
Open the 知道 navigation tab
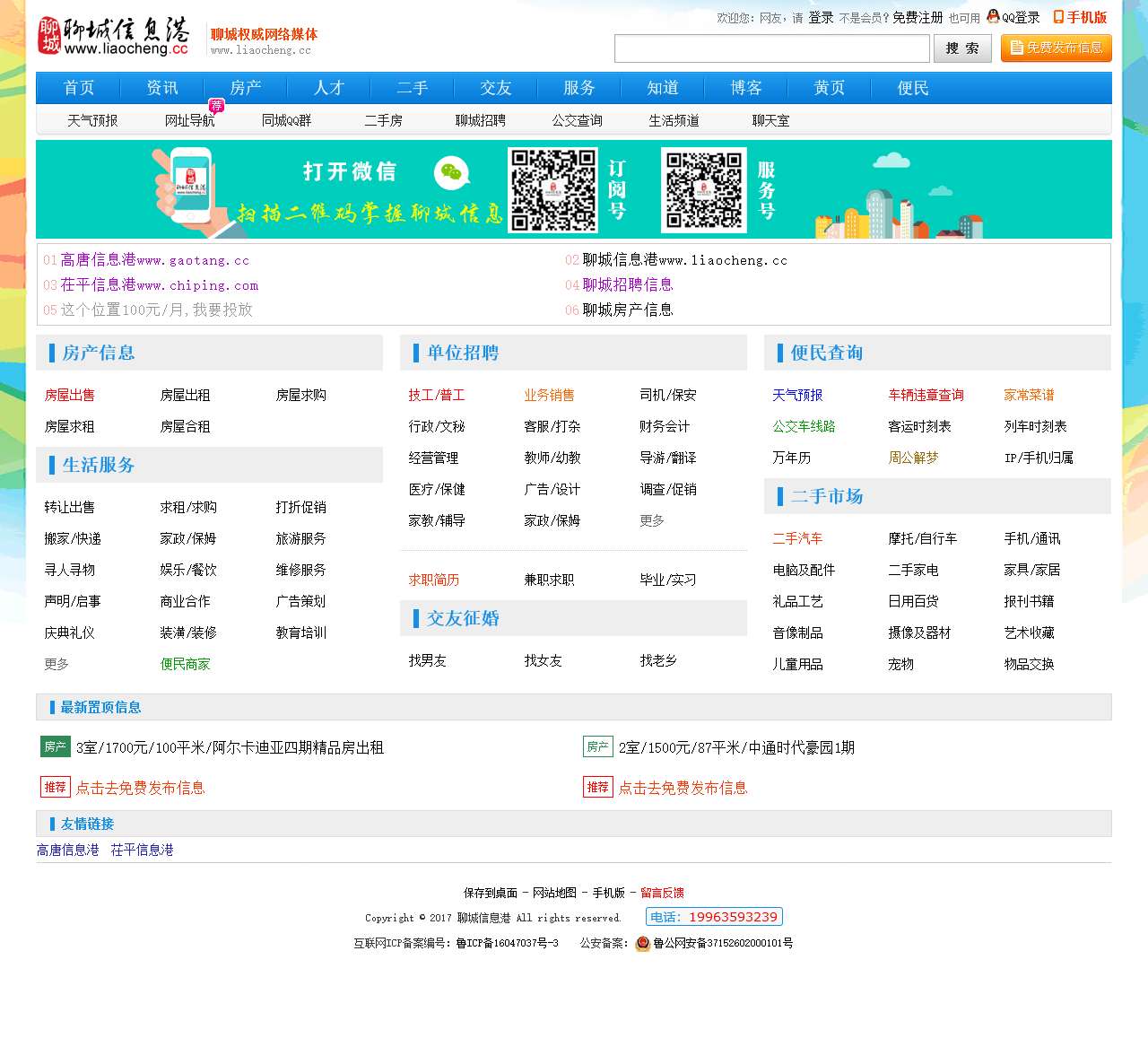[x=663, y=88]
